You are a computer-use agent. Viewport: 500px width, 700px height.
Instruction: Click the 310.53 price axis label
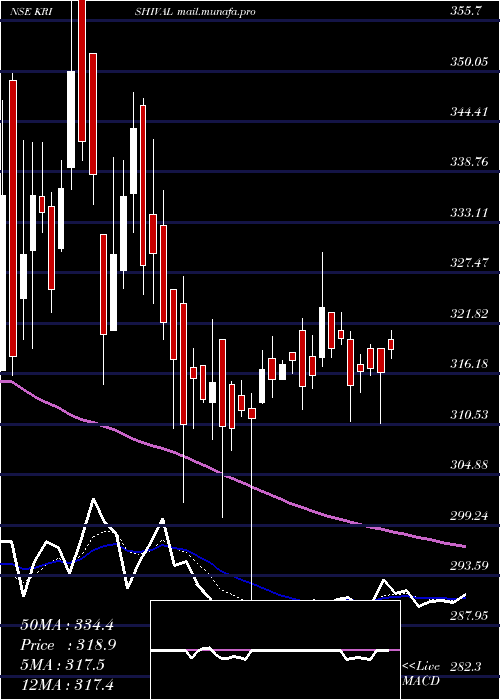469,415
